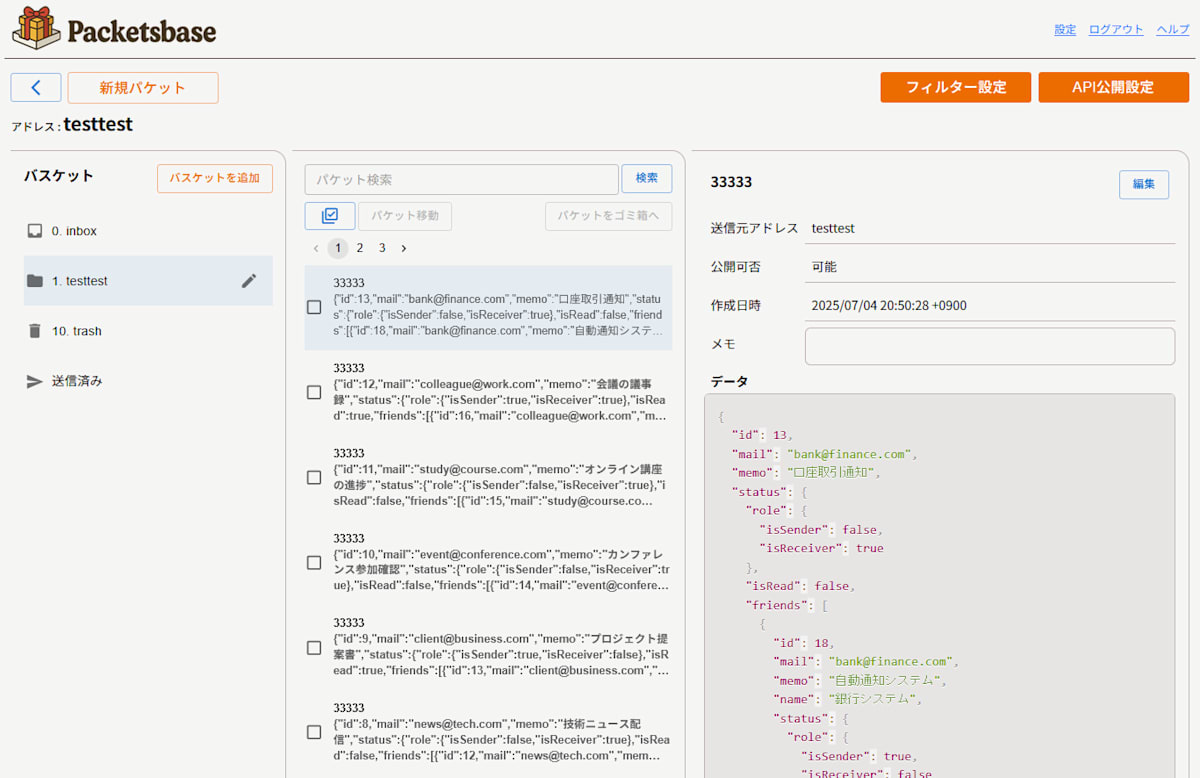The image size is (1200, 778).
Task: Open the packet containing カンファレンス参加確認 memo
Action: pos(489,562)
